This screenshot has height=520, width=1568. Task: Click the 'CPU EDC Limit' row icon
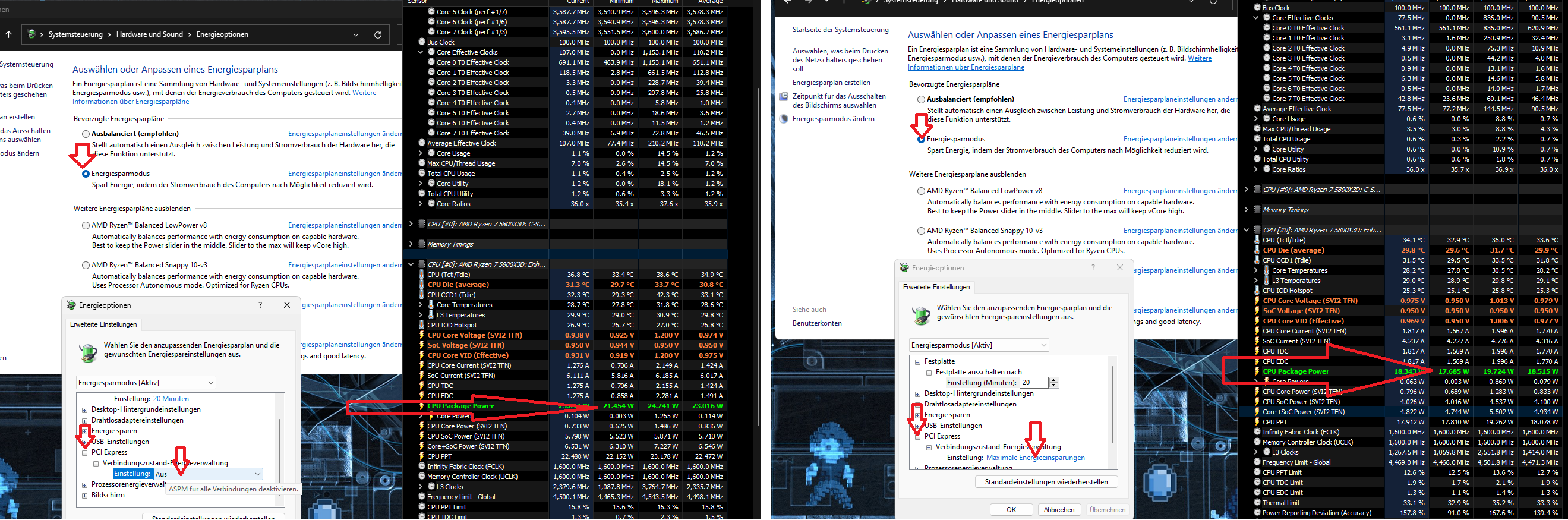[x=1257, y=493]
